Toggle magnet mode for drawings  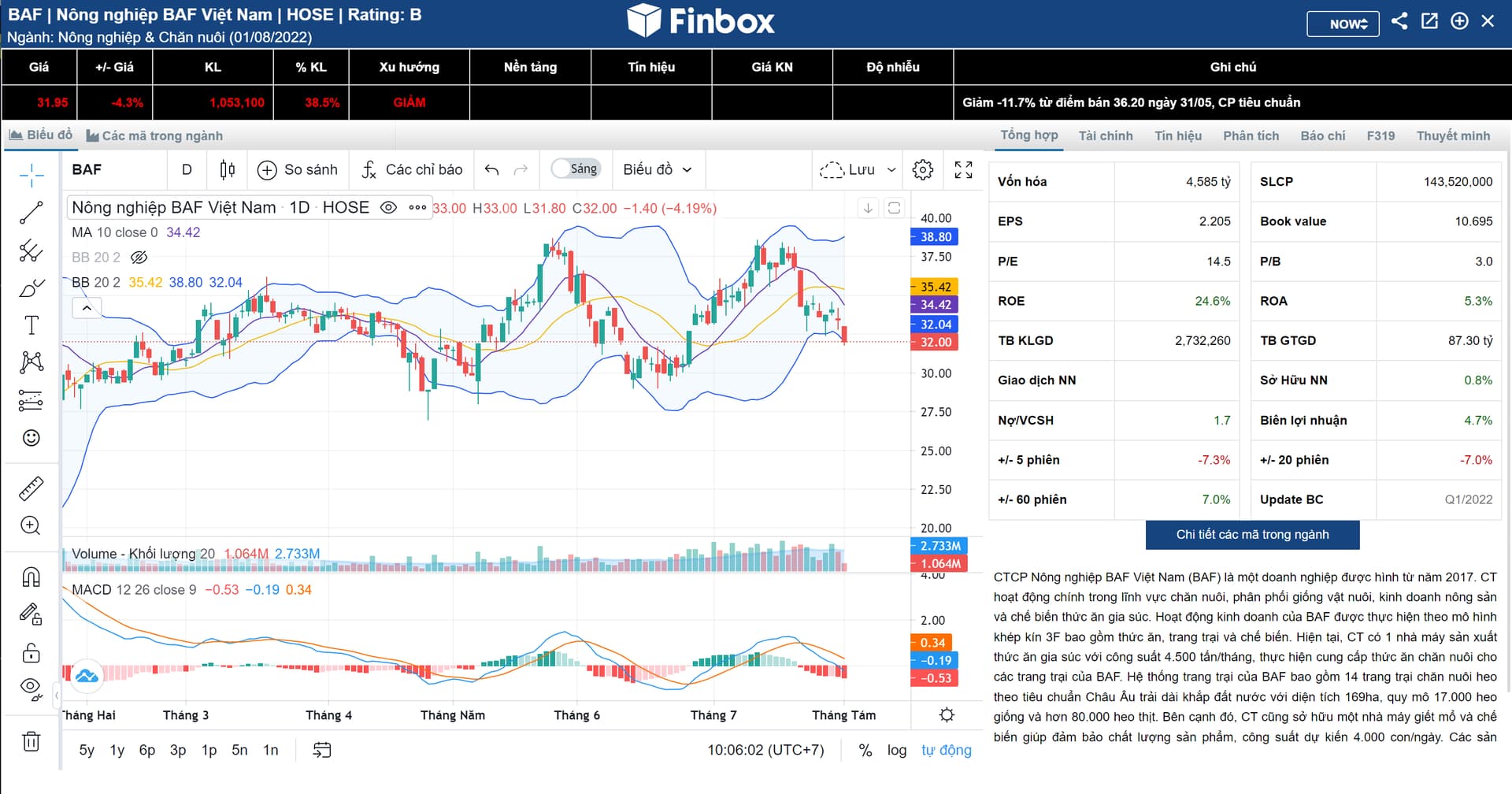(31, 577)
